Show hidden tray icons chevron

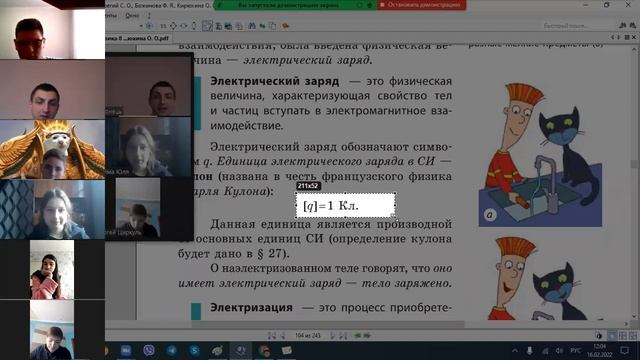pos(515,351)
